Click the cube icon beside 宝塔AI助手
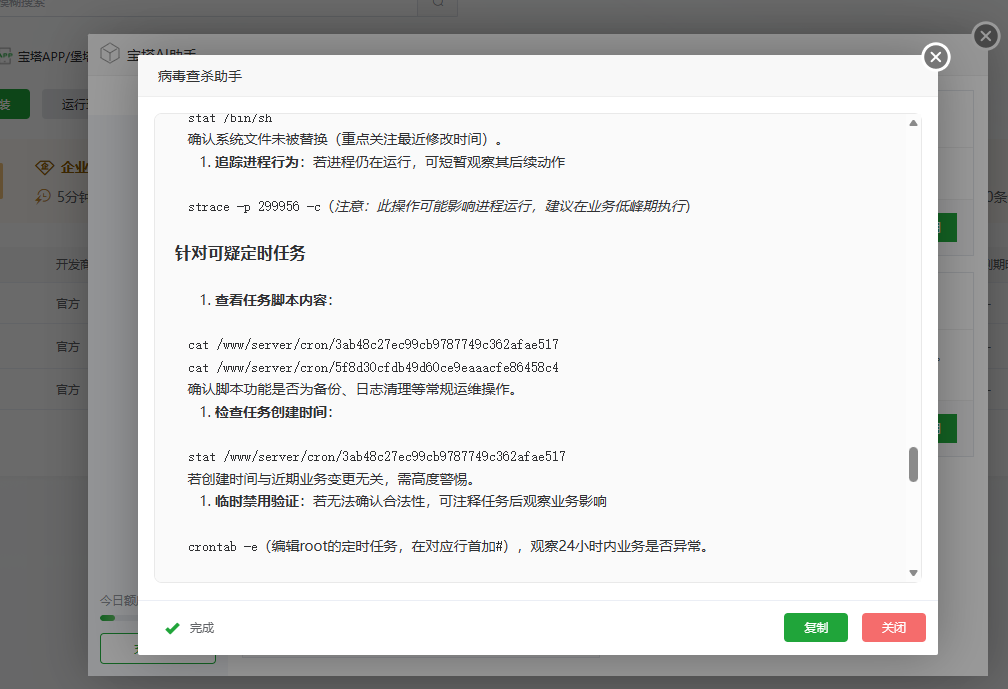Image resolution: width=1008 pixels, height=689 pixels. click(110, 54)
